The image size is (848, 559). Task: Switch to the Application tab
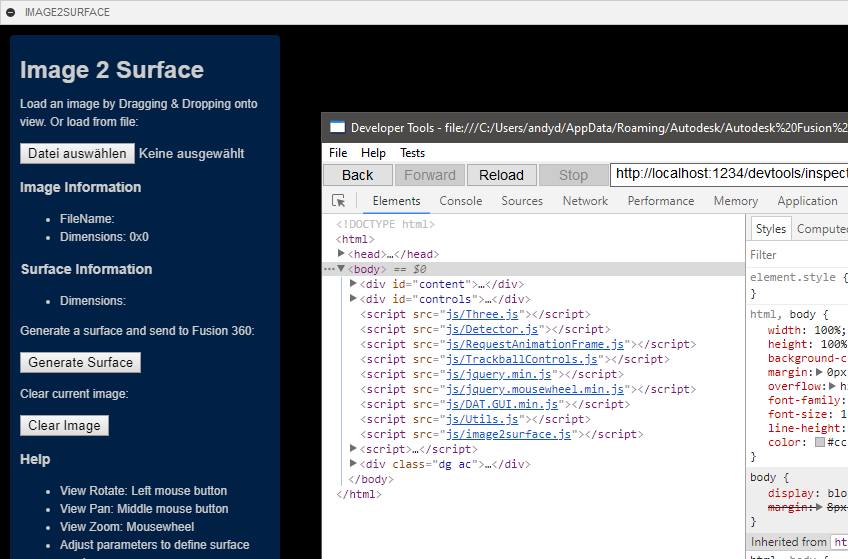(x=807, y=201)
